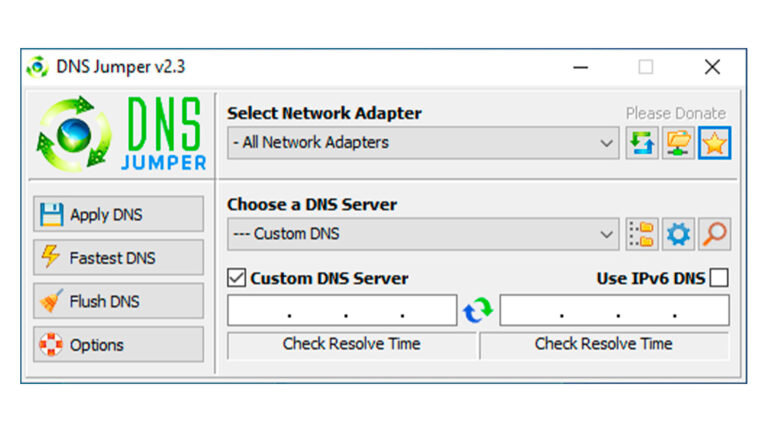Click the DNS Jumper logo image

pyautogui.click(x=121, y=134)
